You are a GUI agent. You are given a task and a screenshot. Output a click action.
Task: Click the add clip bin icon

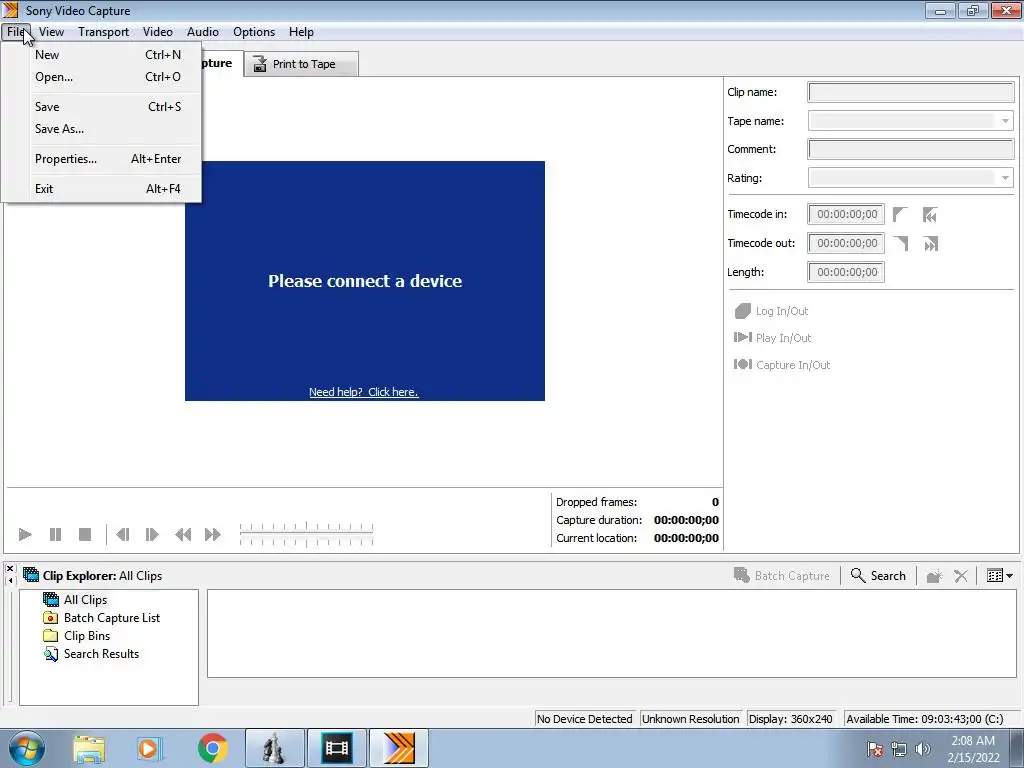[x=935, y=575]
